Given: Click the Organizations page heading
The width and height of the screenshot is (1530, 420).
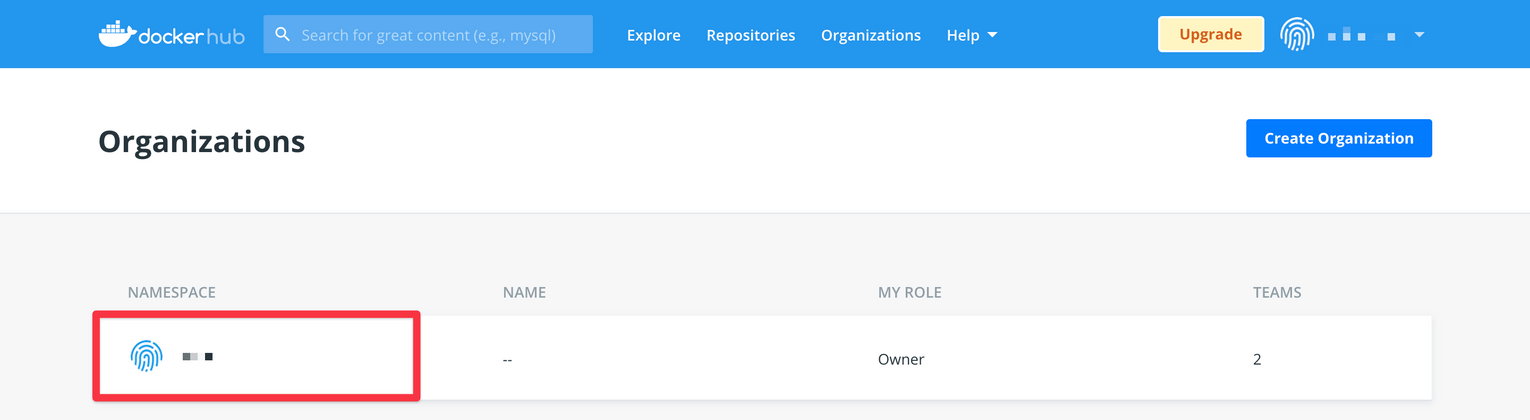Looking at the screenshot, I should click(x=202, y=141).
